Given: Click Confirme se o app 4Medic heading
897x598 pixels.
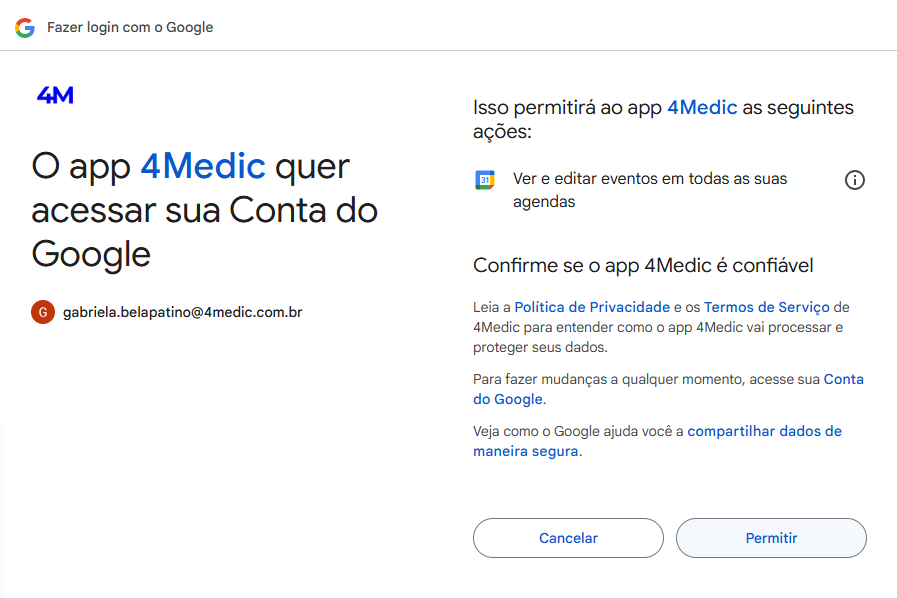Looking at the screenshot, I should 643,266.
